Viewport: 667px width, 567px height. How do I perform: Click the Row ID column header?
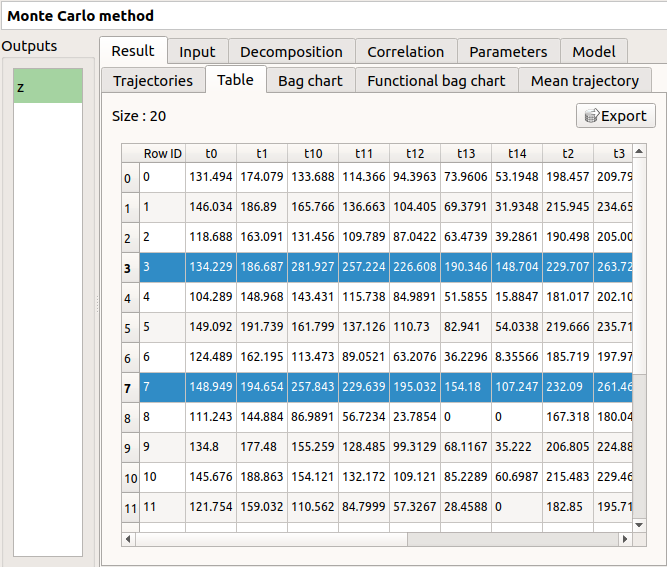click(162, 154)
